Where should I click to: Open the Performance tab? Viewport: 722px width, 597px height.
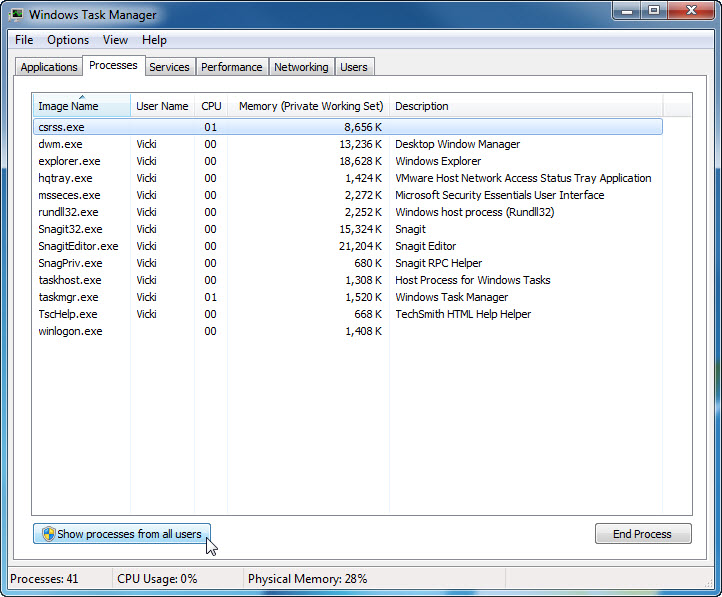(x=232, y=67)
